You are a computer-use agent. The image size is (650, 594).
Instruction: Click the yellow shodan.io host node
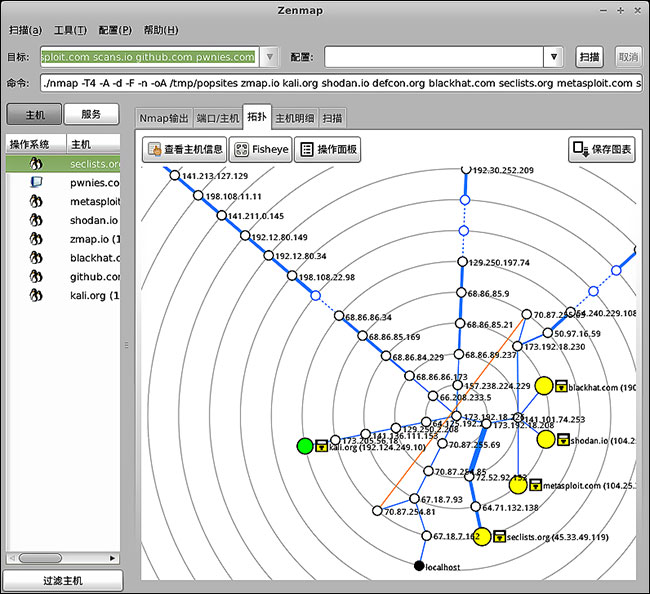(x=546, y=439)
